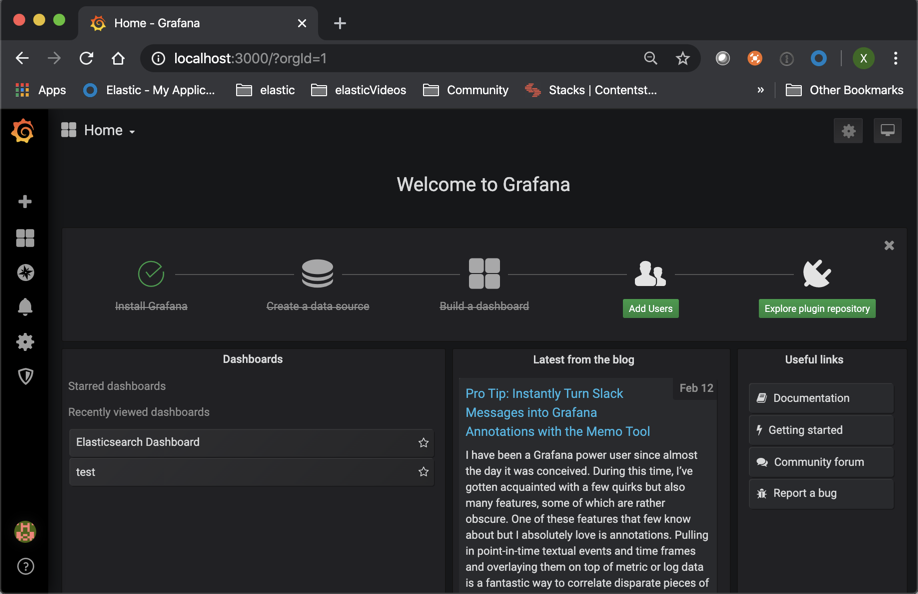This screenshot has height=594, width=918.
Task: Star the Elasticsearch Dashboard
Action: pos(423,441)
